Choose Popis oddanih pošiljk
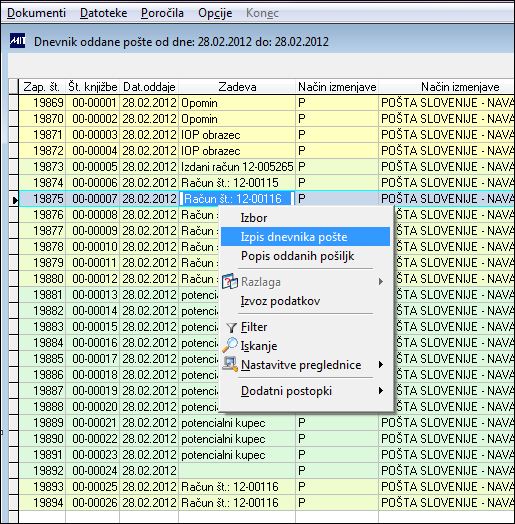515x524 pixels. tap(297, 256)
